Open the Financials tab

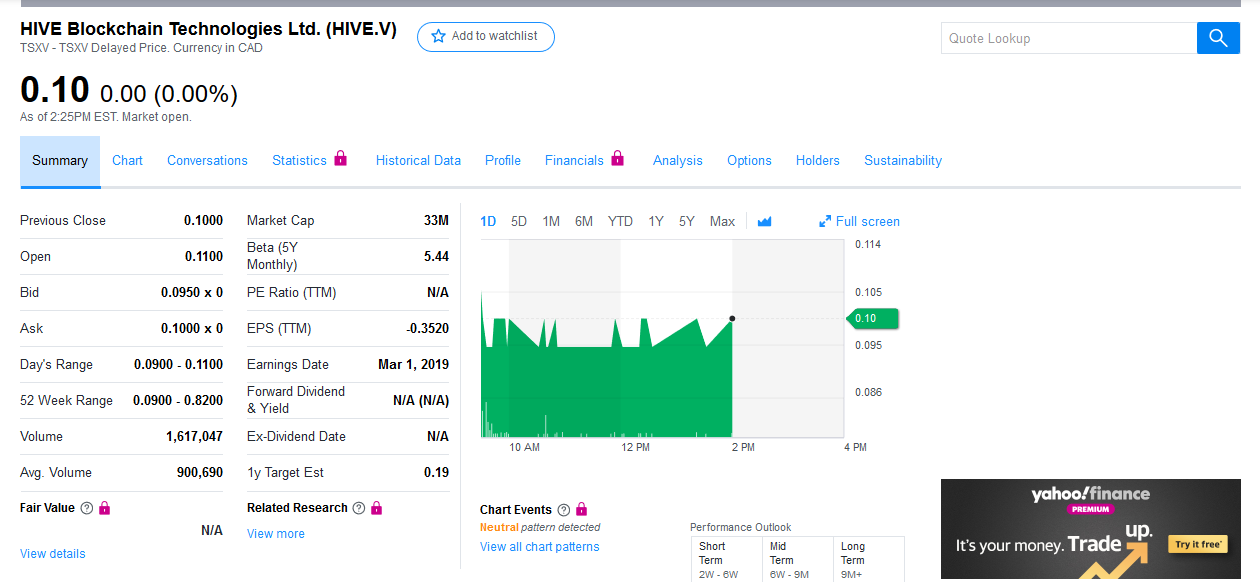click(574, 160)
